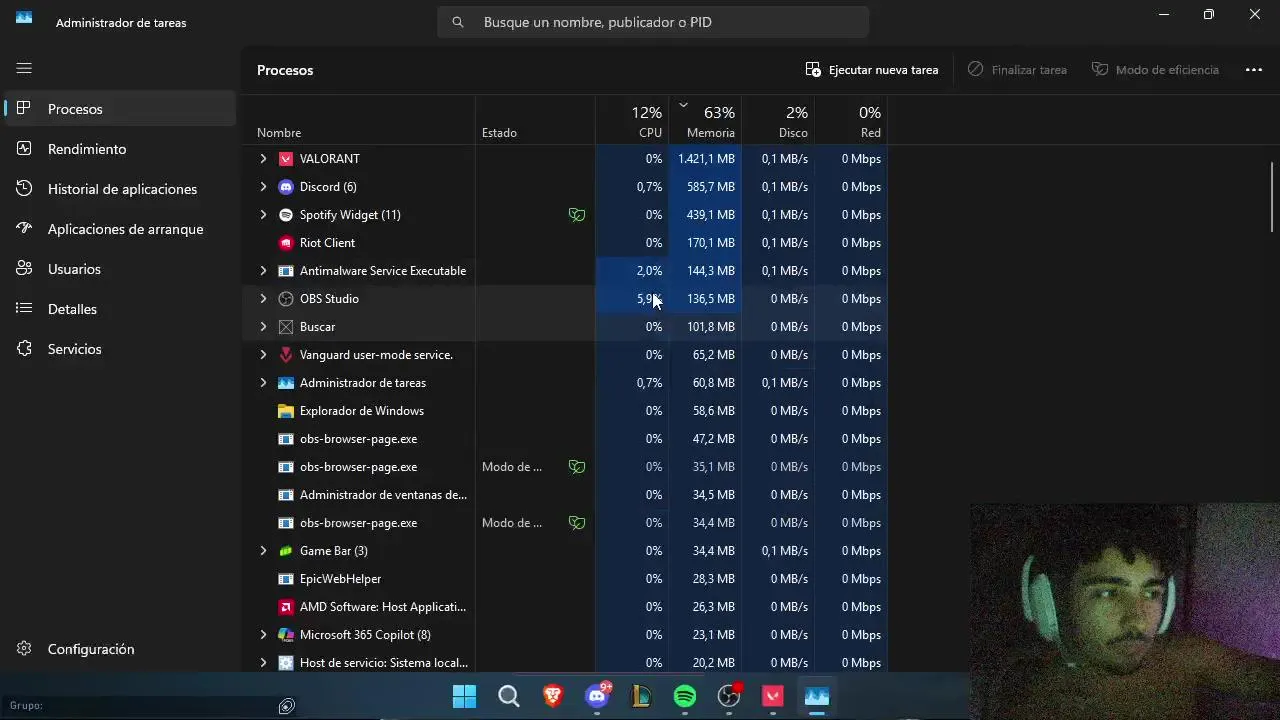Sort by the CPU column header
Screen dimensions: 1280x720
631,121
